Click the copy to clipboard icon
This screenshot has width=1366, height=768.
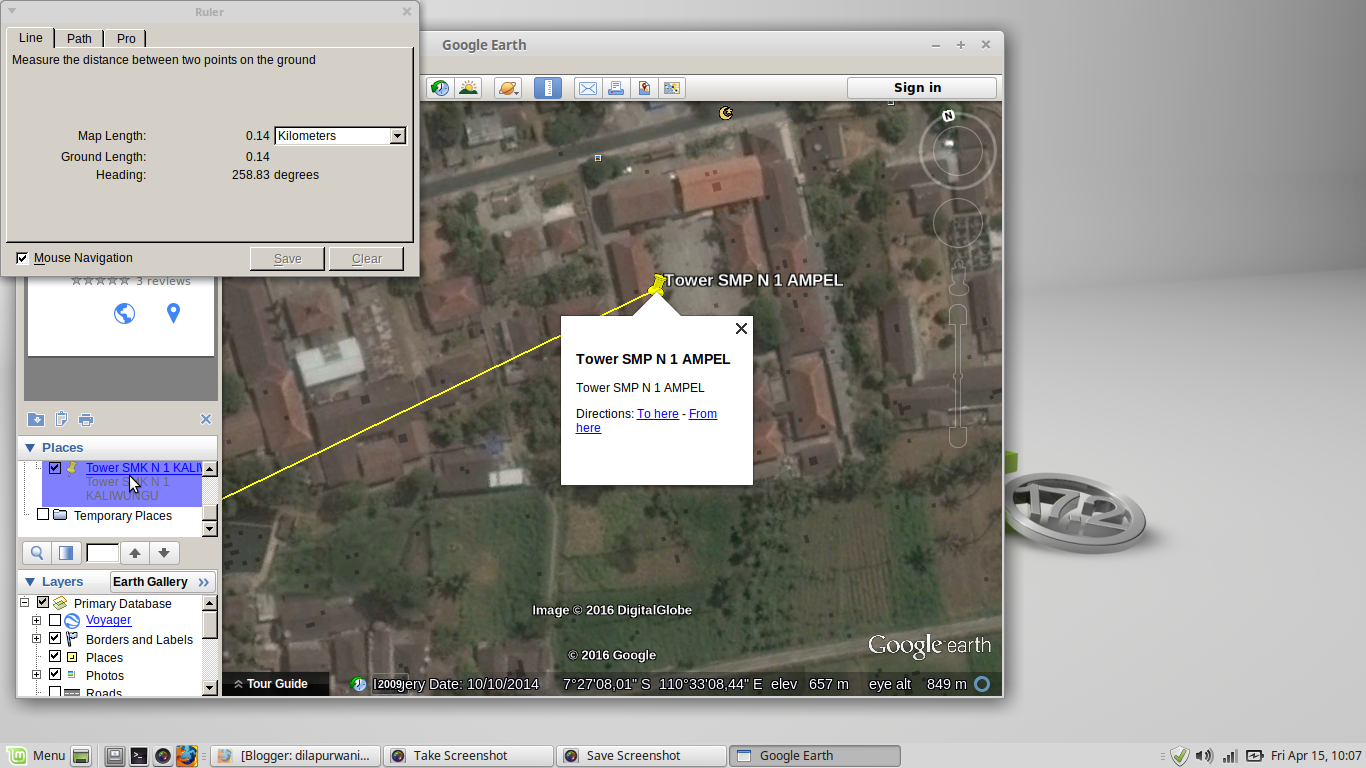click(x=61, y=419)
